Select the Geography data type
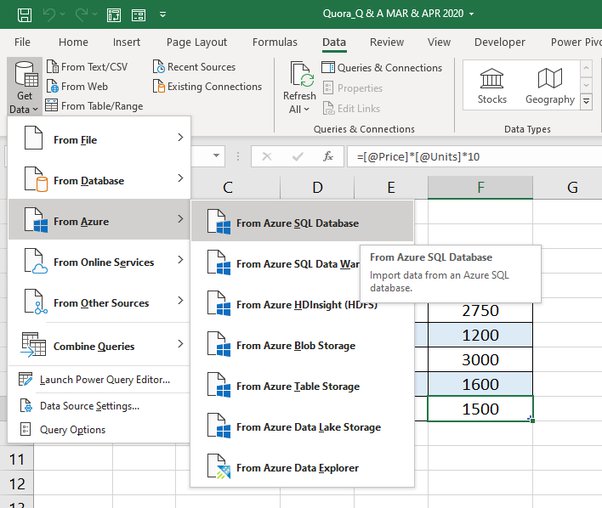602x508 pixels. tap(550, 86)
